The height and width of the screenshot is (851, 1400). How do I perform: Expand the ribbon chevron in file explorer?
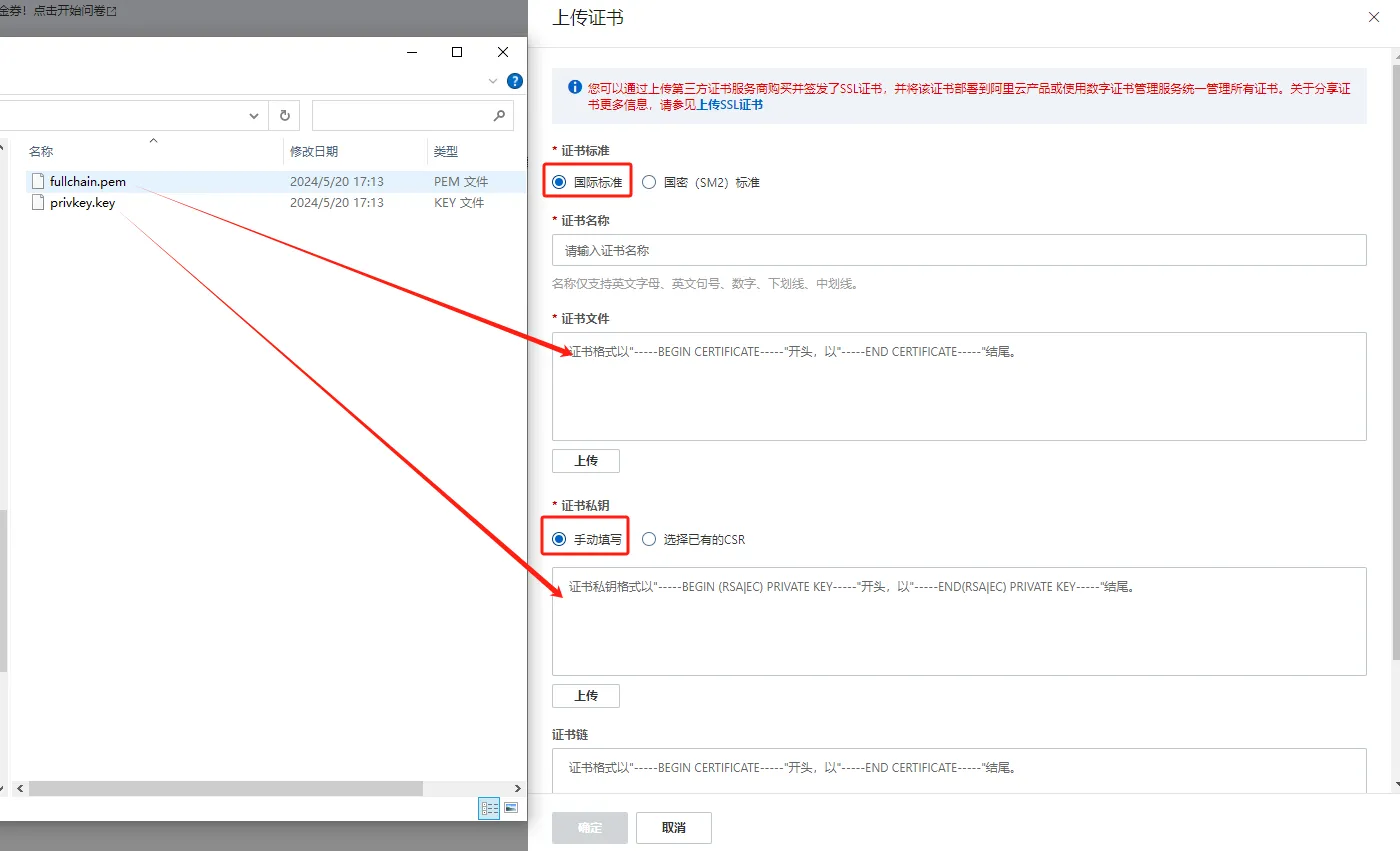click(x=493, y=81)
